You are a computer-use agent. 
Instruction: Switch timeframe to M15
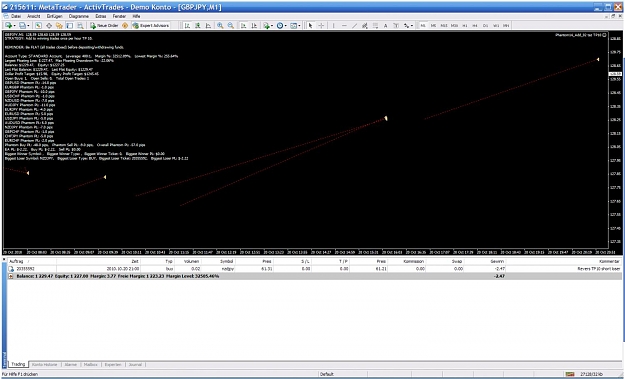pos(444,26)
